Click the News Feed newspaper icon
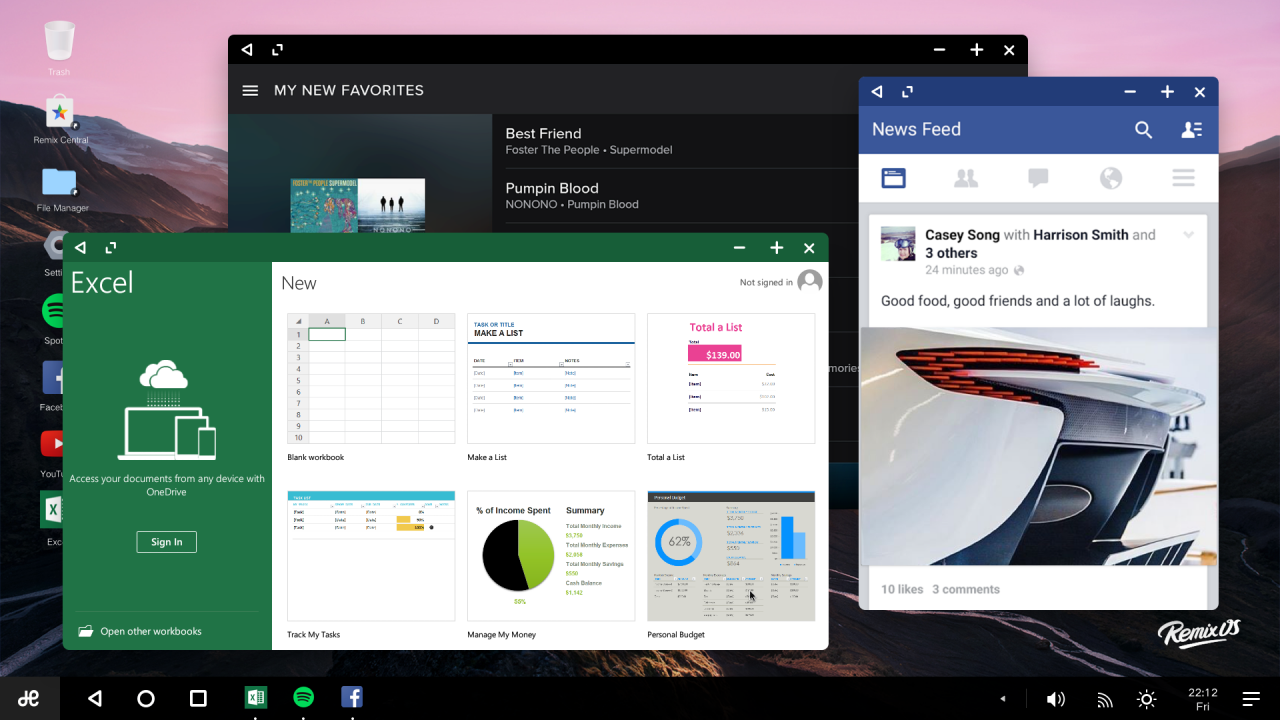Screen dimensions: 1280x720 (893, 177)
